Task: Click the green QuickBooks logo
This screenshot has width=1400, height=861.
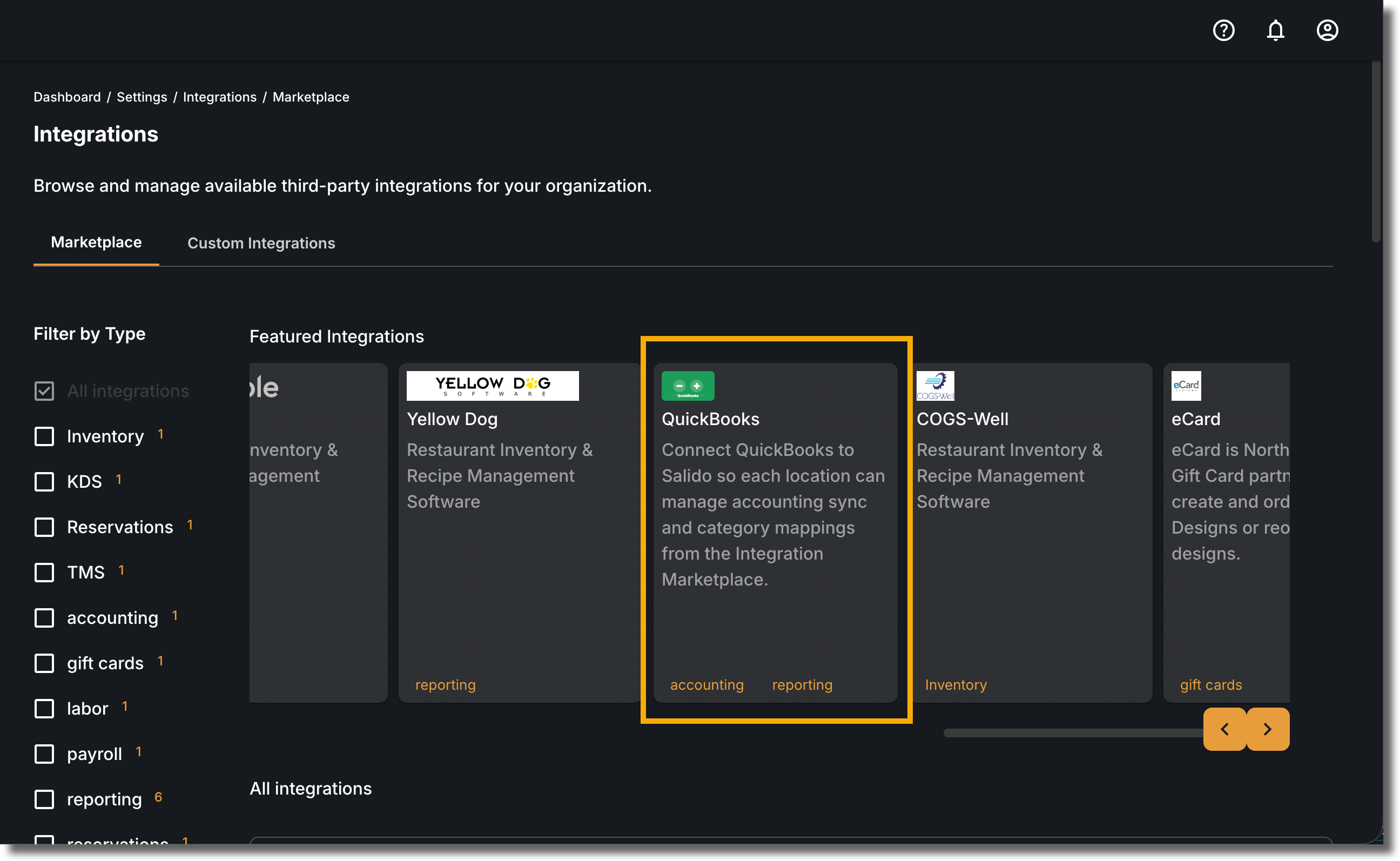Action: [688, 386]
